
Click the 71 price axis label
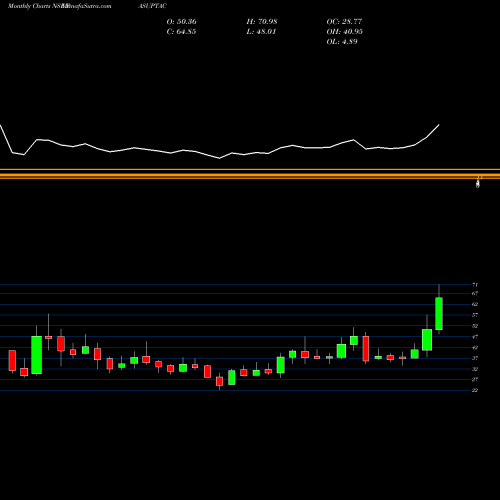click(x=475, y=285)
